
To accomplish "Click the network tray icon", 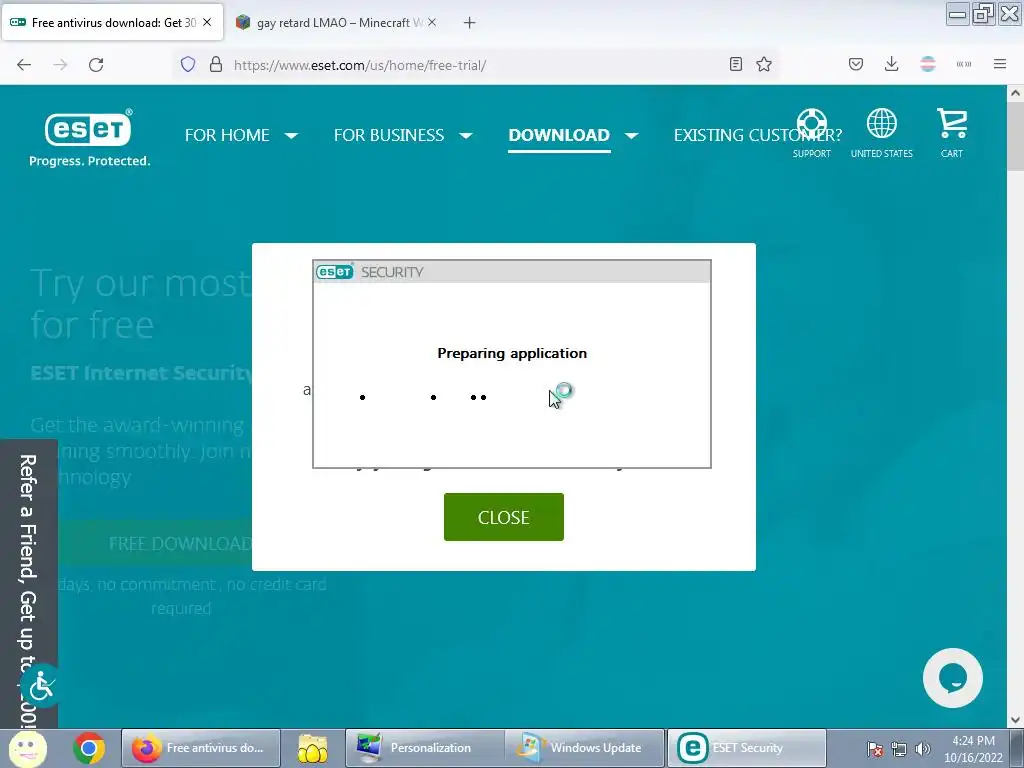I will (899, 749).
